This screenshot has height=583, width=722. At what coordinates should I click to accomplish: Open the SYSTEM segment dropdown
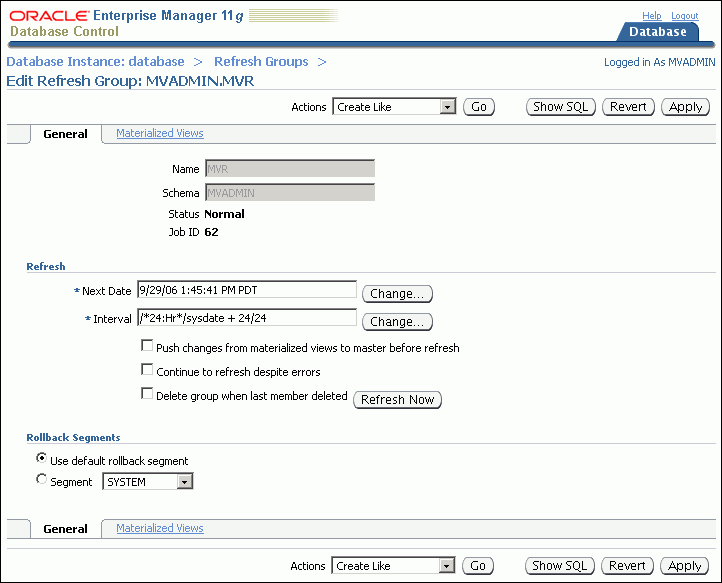(148, 482)
